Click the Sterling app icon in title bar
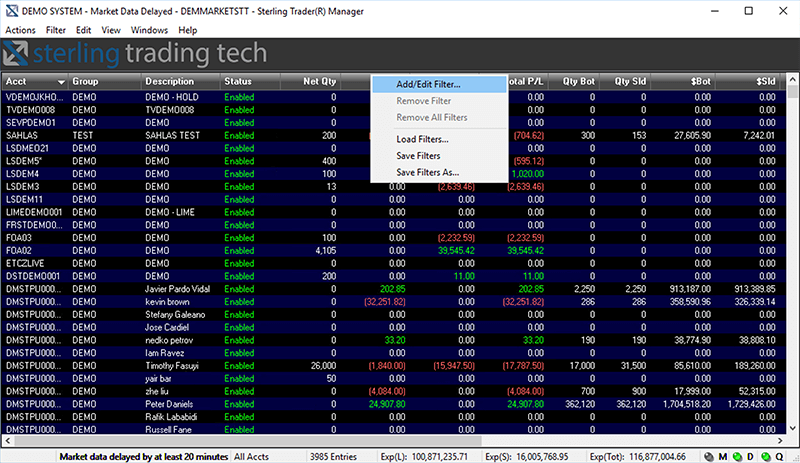The width and height of the screenshot is (800, 463). (11, 11)
